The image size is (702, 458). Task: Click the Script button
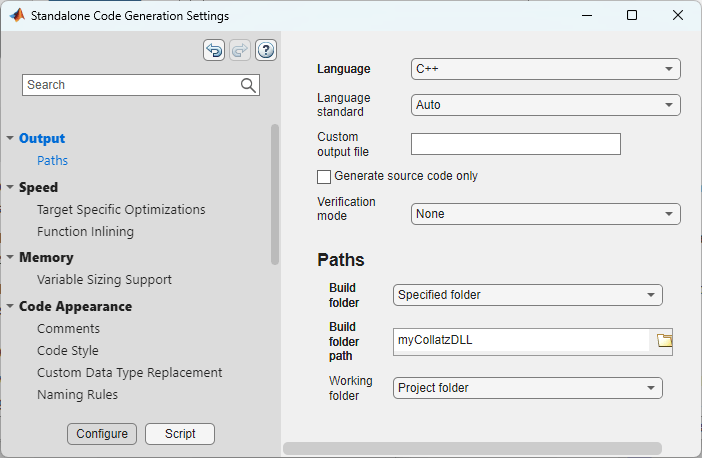(180, 434)
